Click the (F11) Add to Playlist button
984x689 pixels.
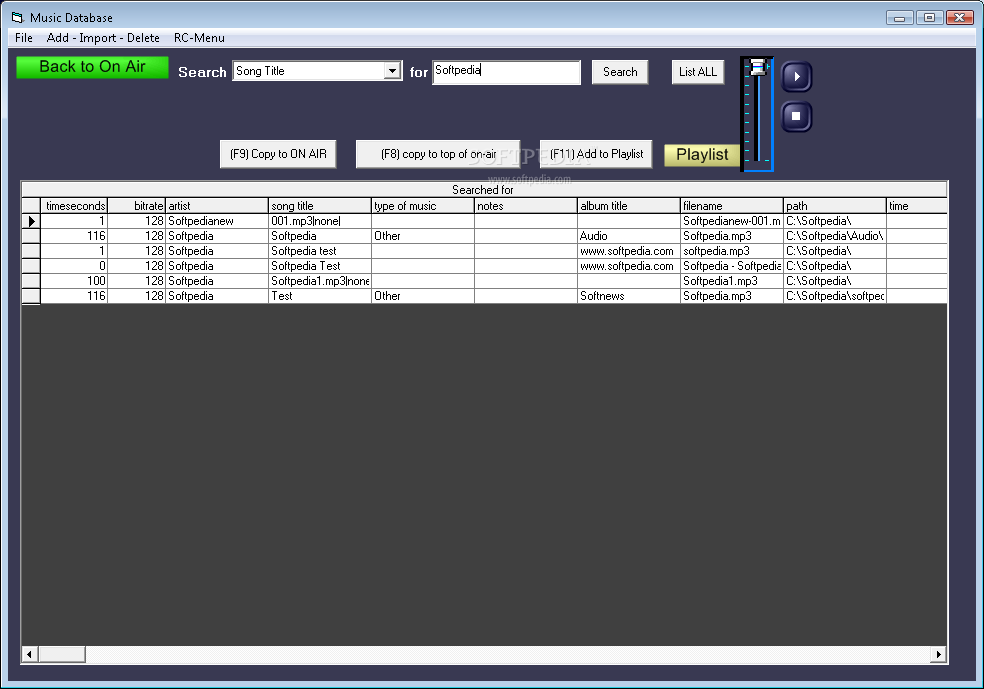(596, 154)
